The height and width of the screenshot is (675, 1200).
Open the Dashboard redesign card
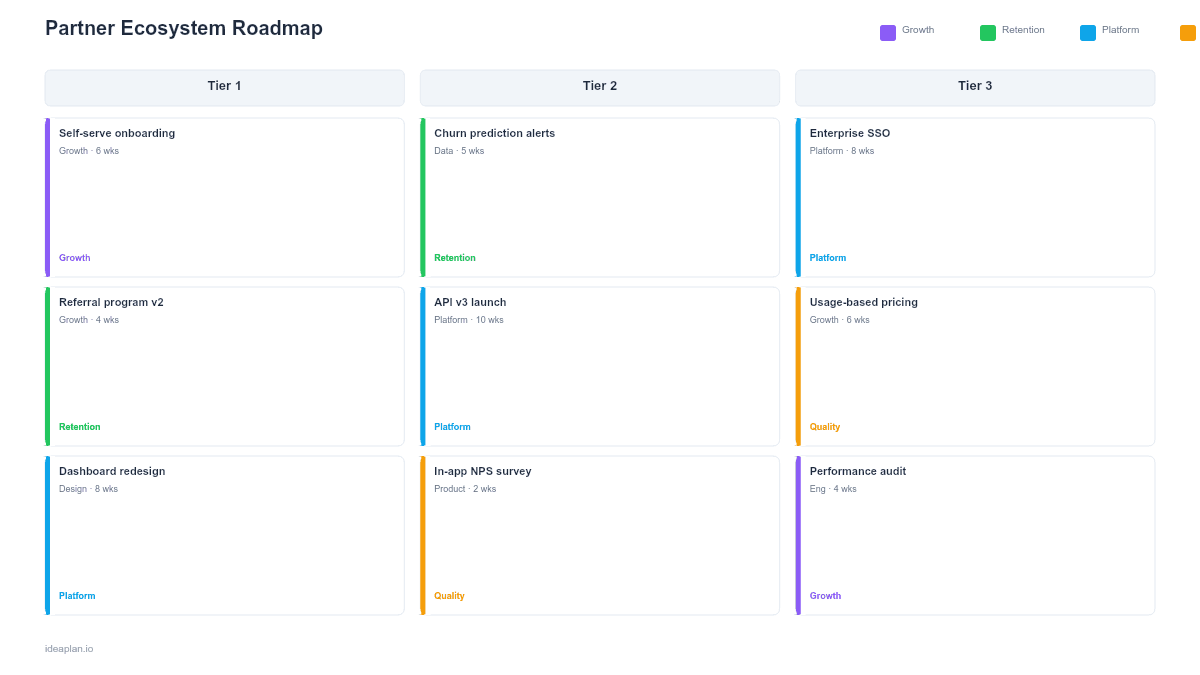tap(224, 534)
